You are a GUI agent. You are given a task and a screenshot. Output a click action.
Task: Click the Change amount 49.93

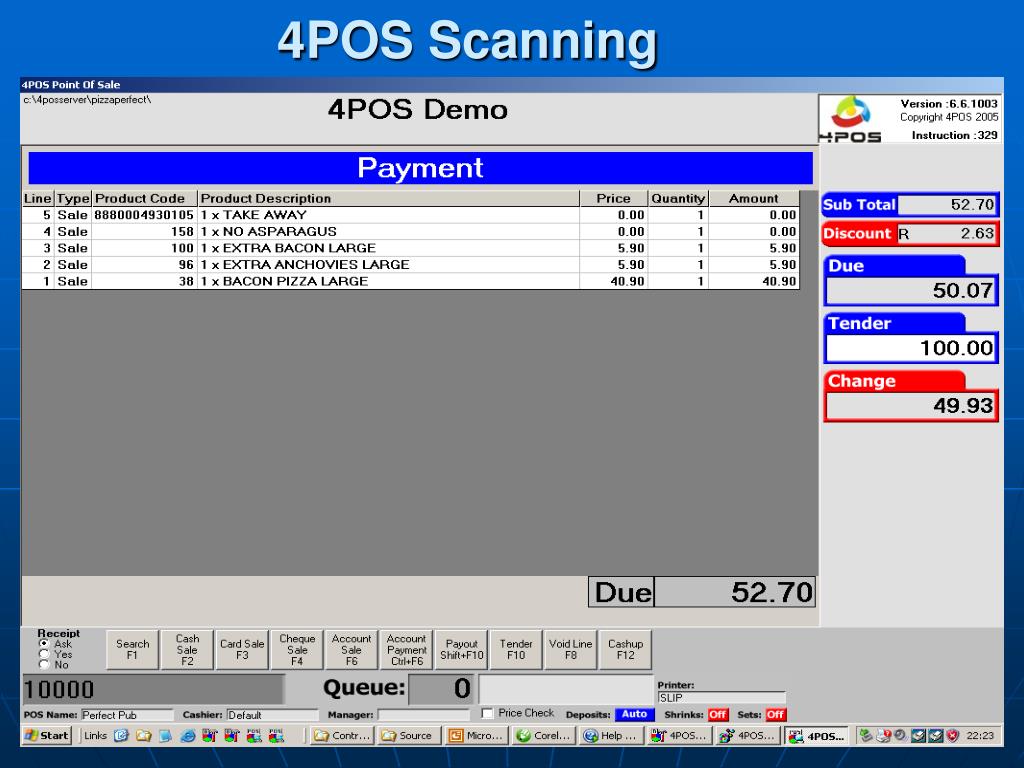pyautogui.click(x=911, y=406)
